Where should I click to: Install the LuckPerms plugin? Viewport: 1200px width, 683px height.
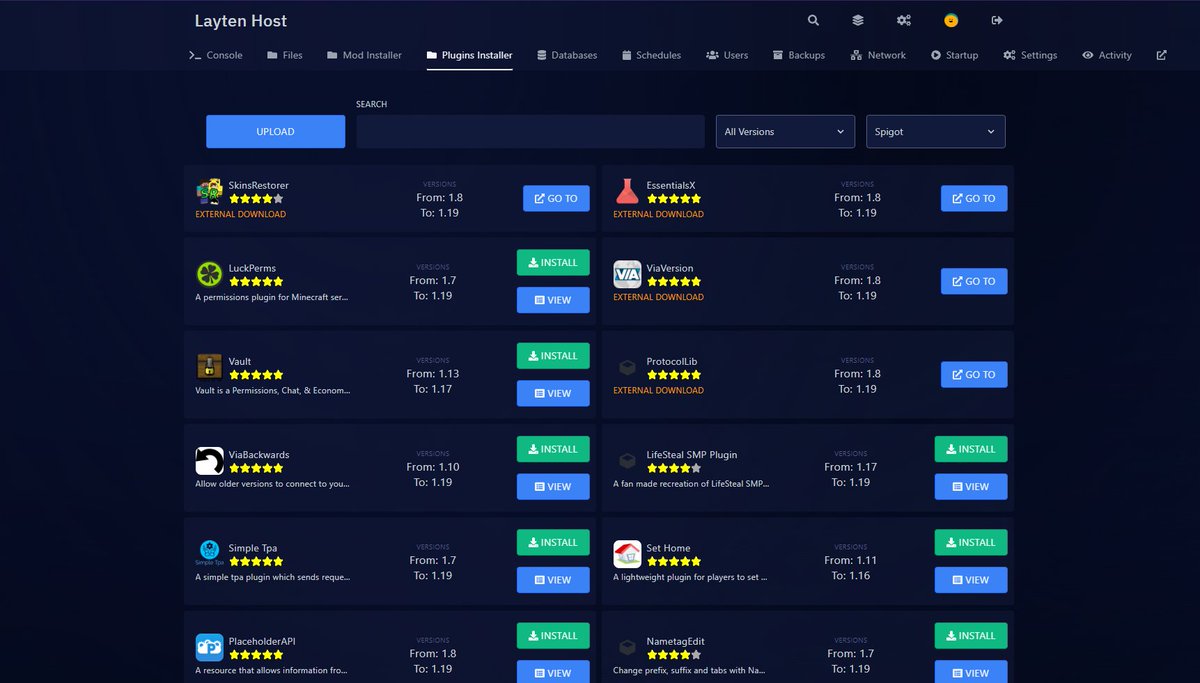[553, 262]
